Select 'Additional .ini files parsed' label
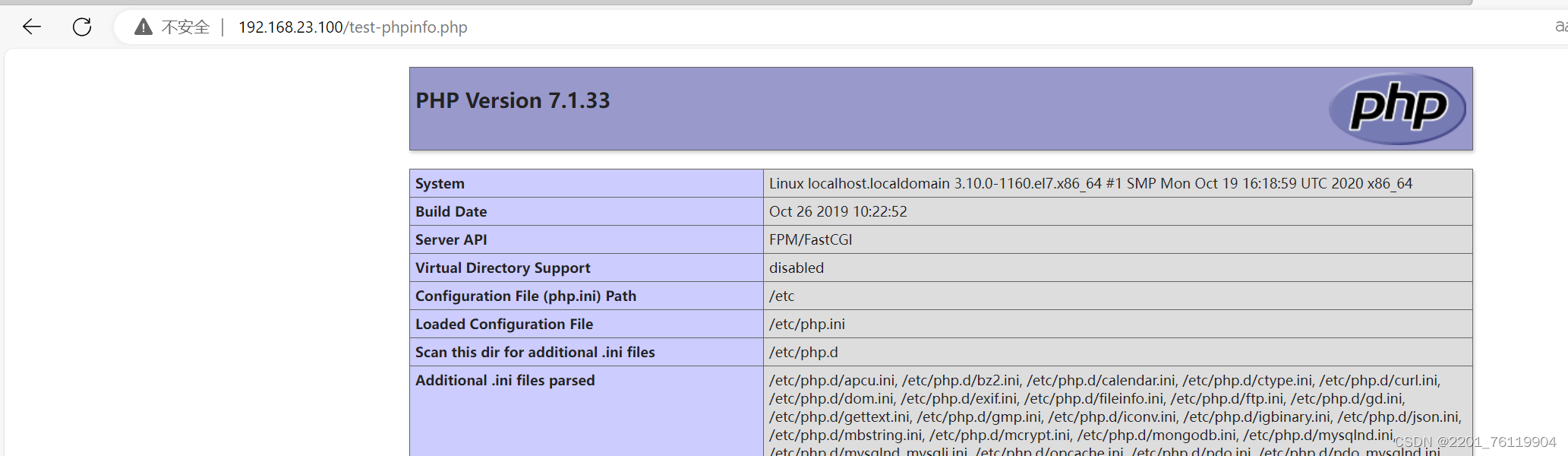The width and height of the screenshot is (1568, 456). tap(505, 380)
